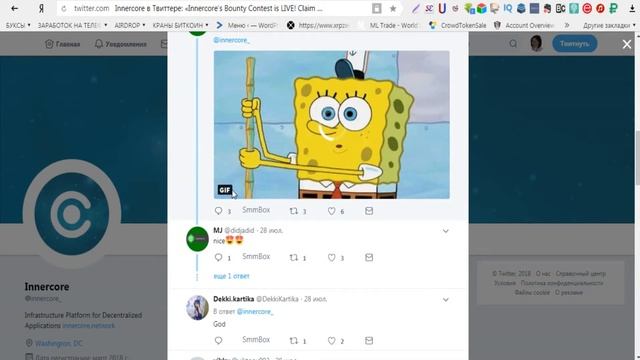Image resolution: width=640 pixels, height=360 pixels.
Task: Click SmmBox under Dekki.kartika's tweet
Action: [x=256, y=340]
